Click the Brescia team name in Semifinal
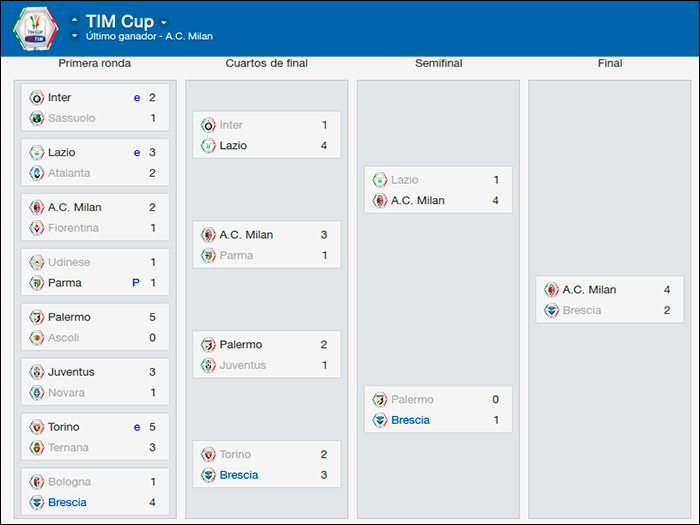This screenshot has width=700, height=525. tap(410, 420)
